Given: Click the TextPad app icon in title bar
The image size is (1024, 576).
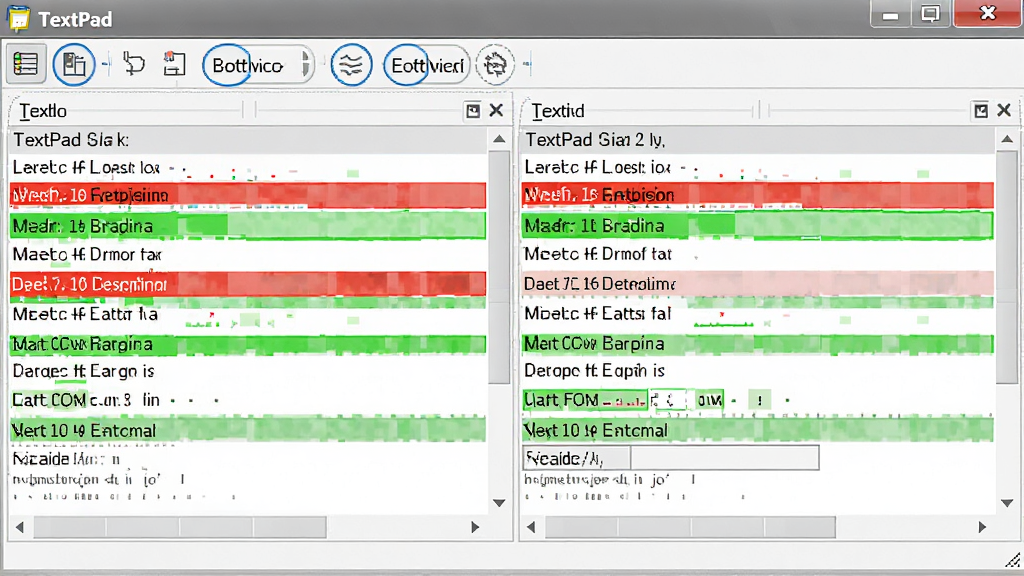Looking at the screenshot, I should (x=18, y=18).
